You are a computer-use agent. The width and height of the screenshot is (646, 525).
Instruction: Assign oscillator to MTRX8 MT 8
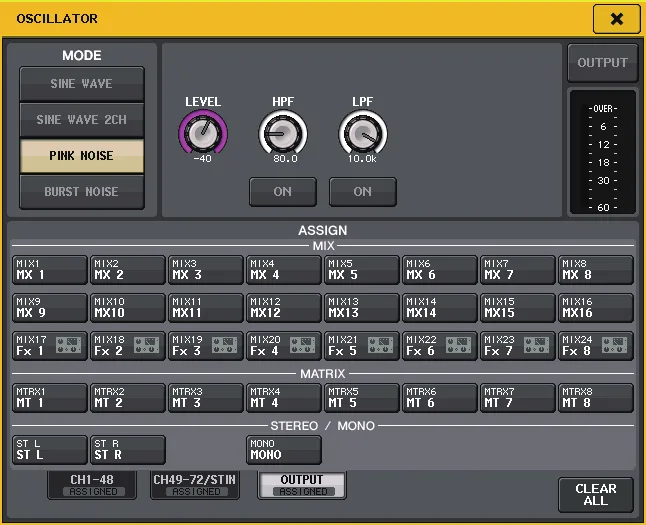[x=596, y=398]
